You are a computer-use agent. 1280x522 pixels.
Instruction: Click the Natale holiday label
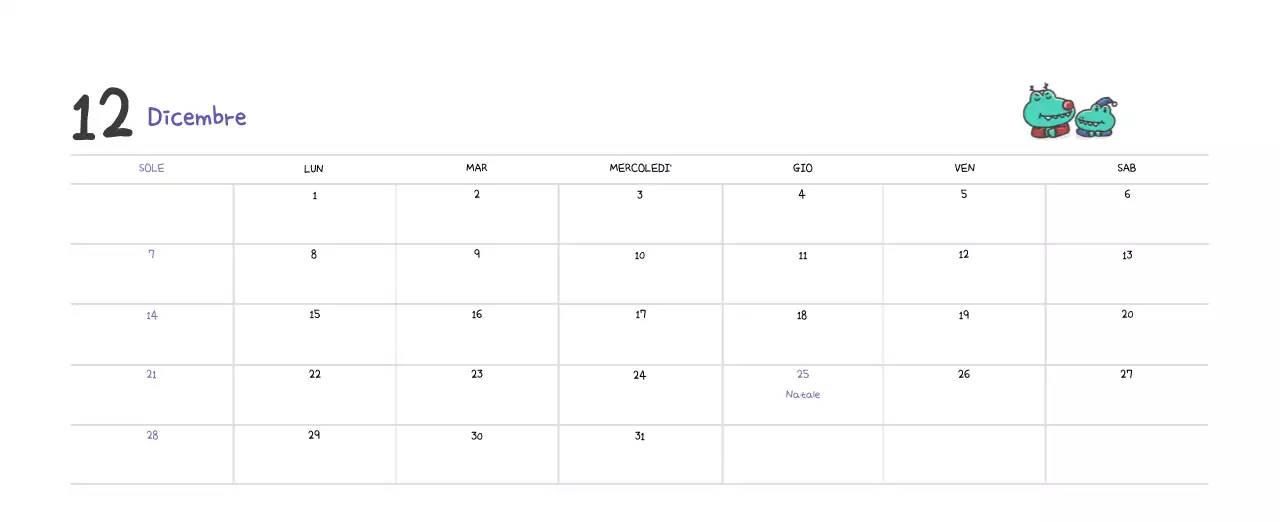click(x=802, y=395)
